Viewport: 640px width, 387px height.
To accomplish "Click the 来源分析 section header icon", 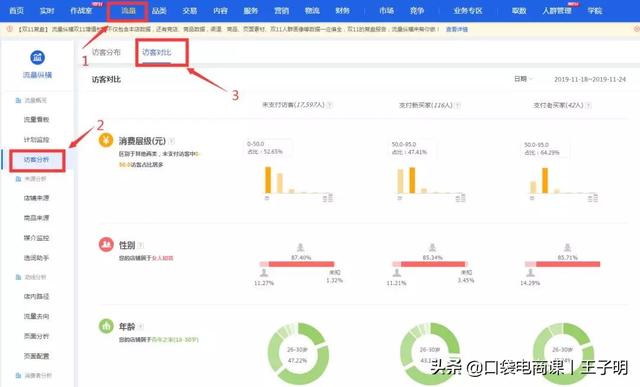I will click(18, 179).
